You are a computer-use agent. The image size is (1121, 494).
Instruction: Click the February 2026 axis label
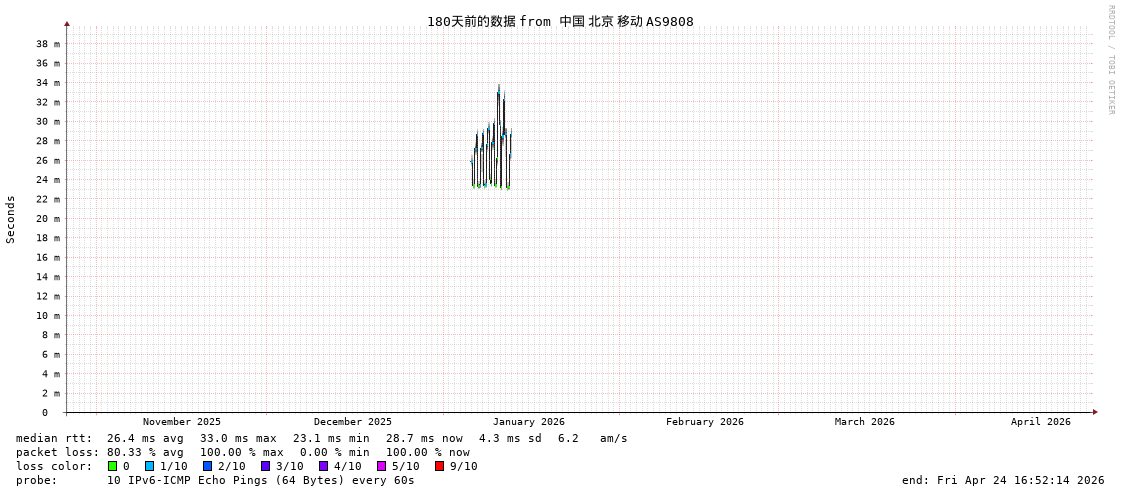(x=705, y=422)
